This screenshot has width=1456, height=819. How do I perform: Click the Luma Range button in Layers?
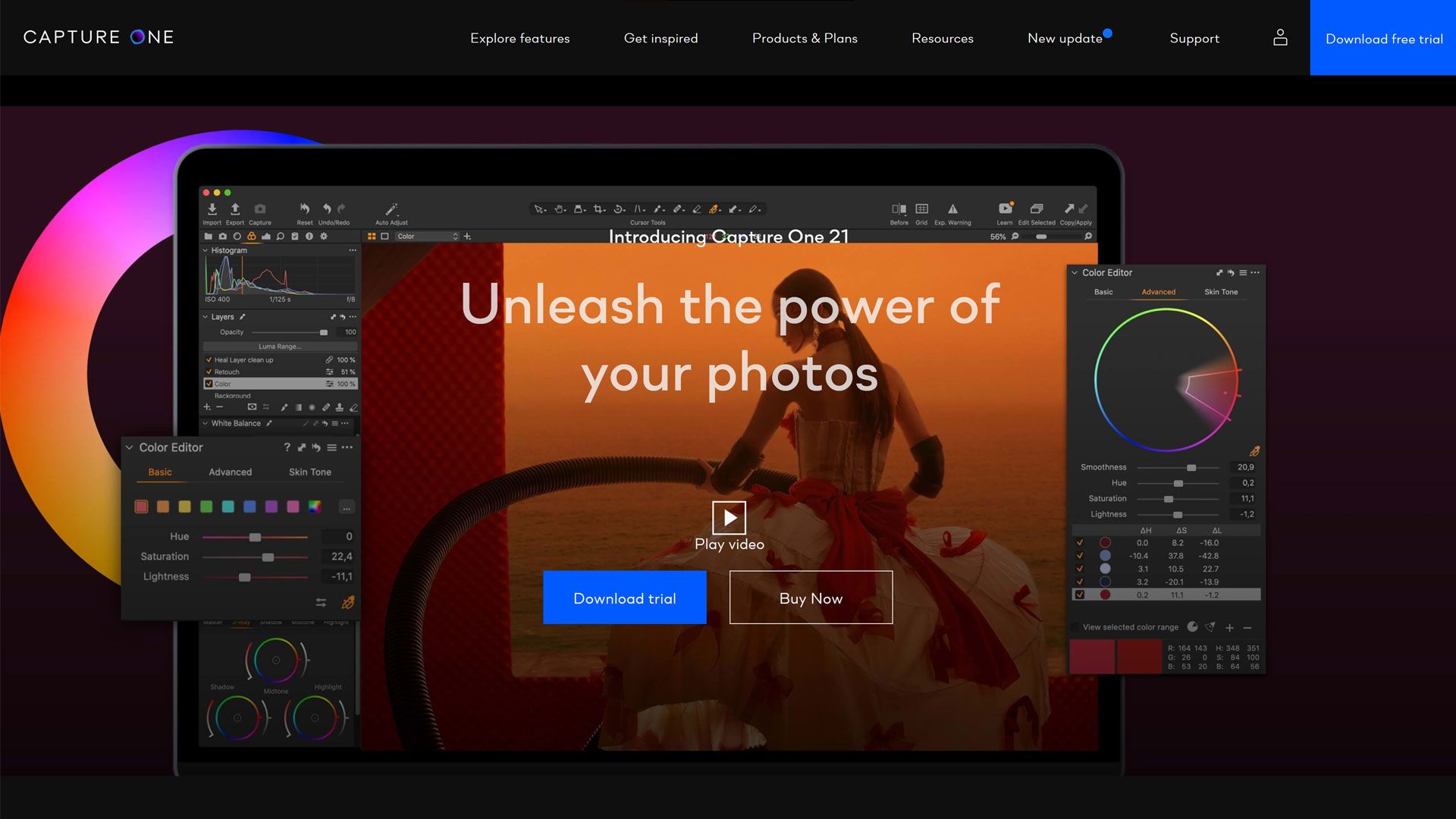pos(280,347)
